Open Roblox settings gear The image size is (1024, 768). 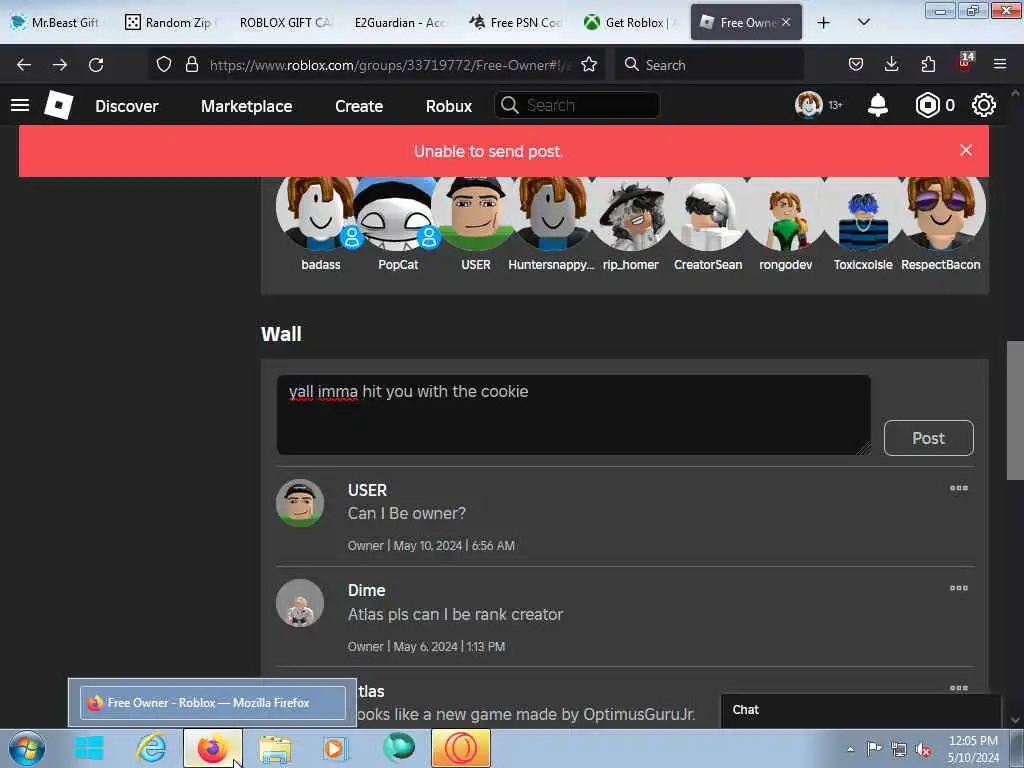click(984, 105)
